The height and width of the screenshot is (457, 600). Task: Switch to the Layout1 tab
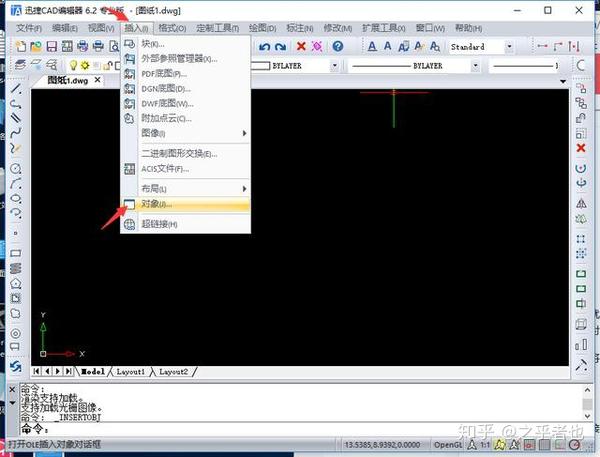tap(130, 372)
